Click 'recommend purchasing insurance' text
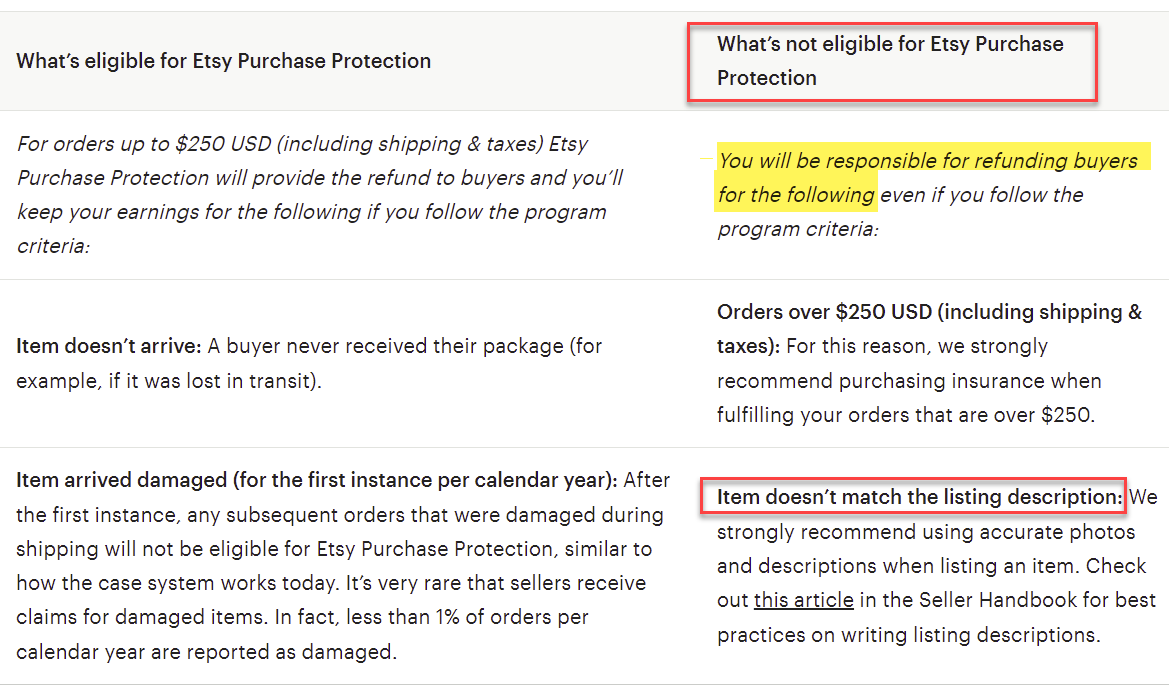Image resolution: width=1169 pixels, height=686 pixels. click(909, 381)
